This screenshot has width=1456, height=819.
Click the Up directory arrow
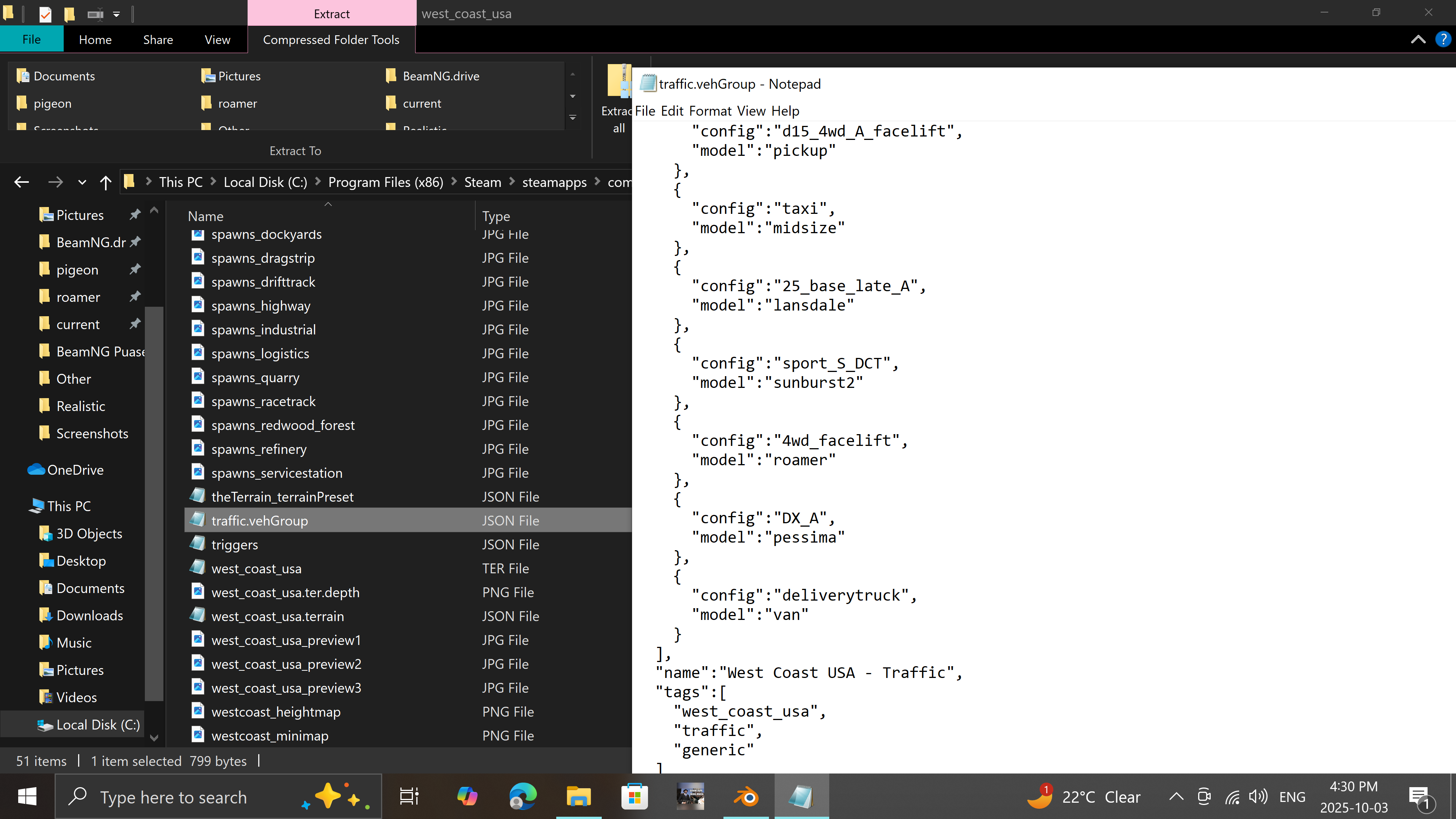[105, 182]
